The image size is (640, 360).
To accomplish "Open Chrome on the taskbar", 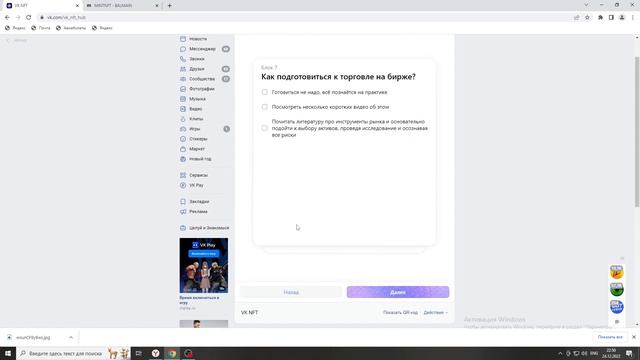I will [x=172, y=353].
